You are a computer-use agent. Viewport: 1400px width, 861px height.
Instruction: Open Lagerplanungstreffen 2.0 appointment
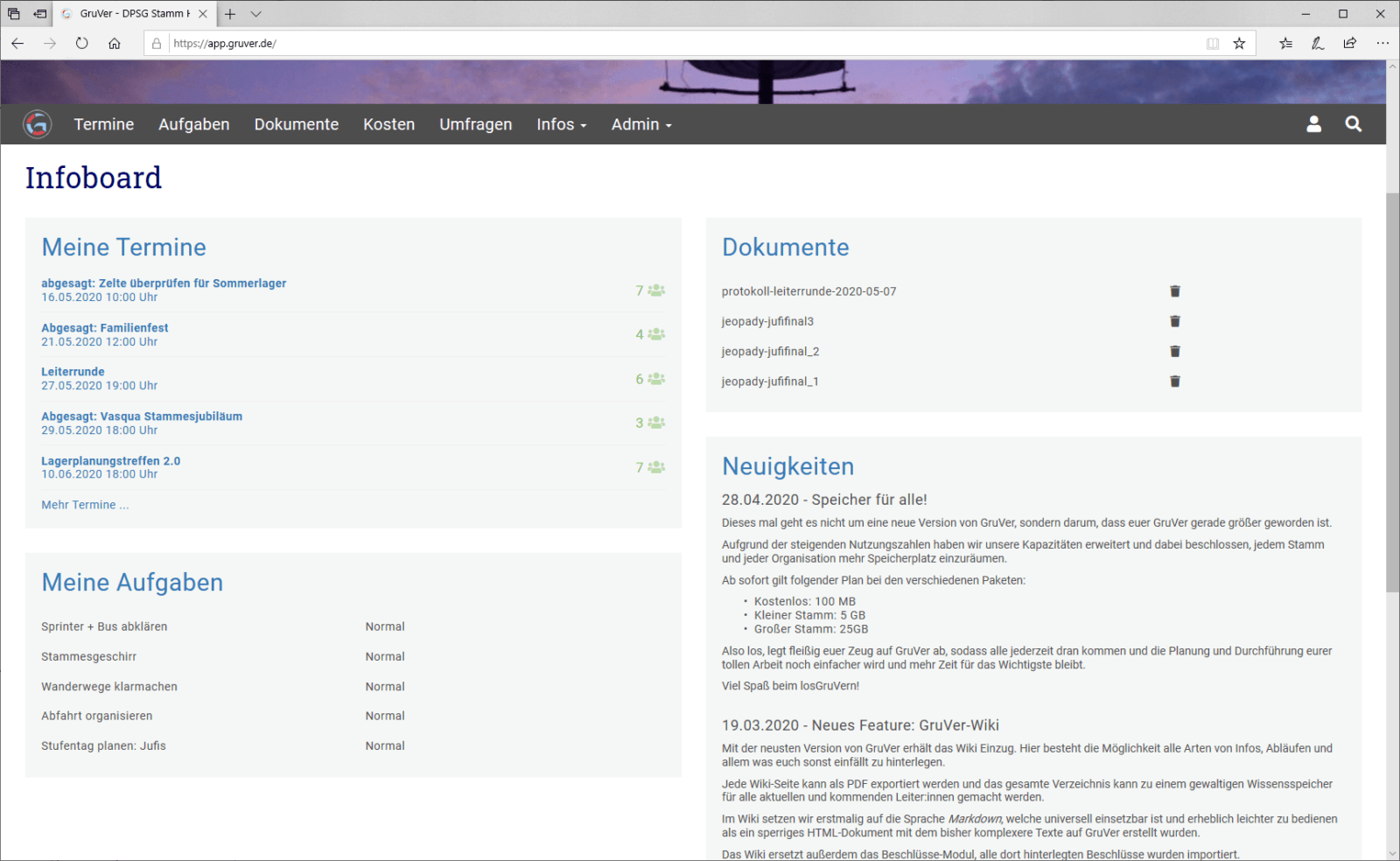110,461
